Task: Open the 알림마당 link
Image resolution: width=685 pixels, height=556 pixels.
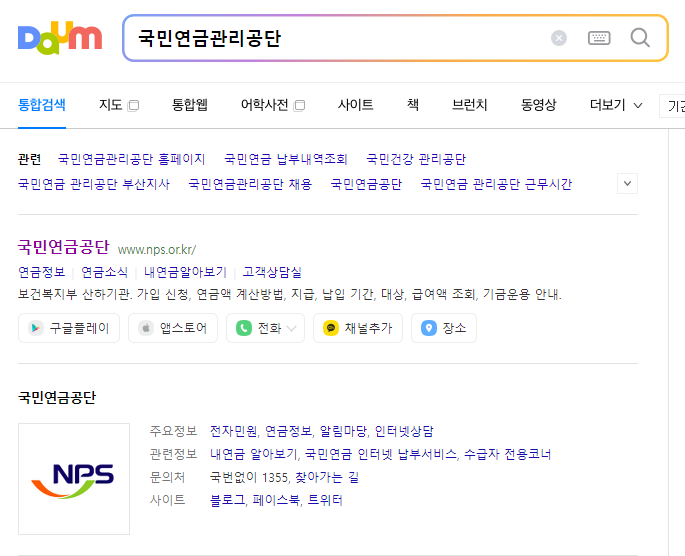Action: (x=343, y=432)
